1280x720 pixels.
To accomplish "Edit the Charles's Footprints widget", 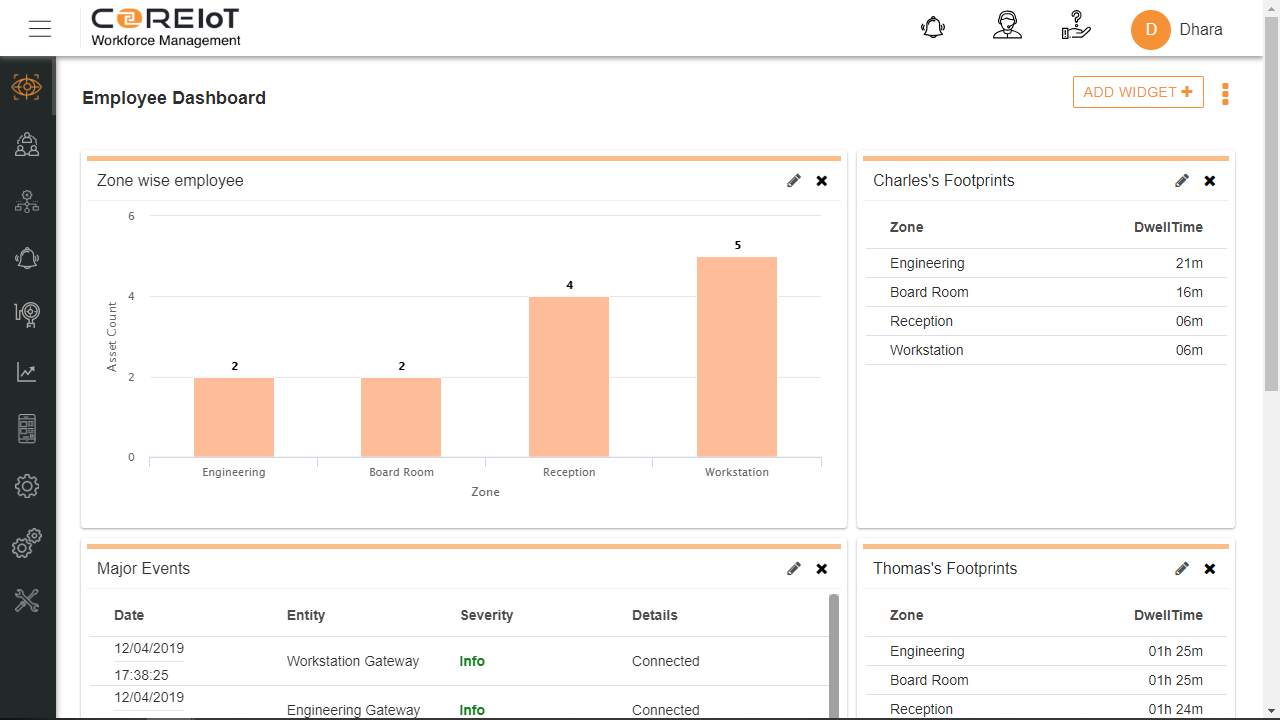I will [x=1182, y=181].
